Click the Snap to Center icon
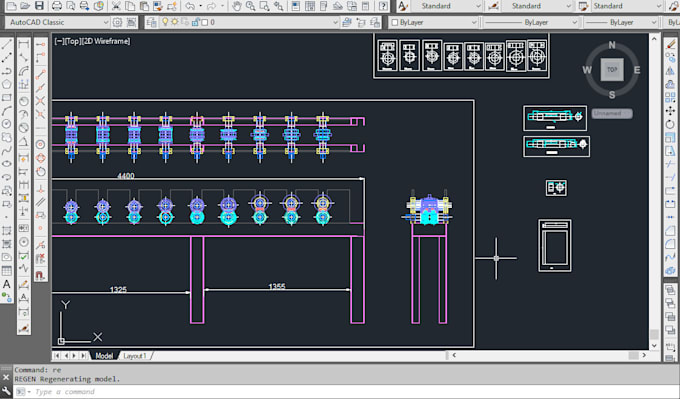Image resolution: width=680 pixels, height=399 pixels. [40, 144]
